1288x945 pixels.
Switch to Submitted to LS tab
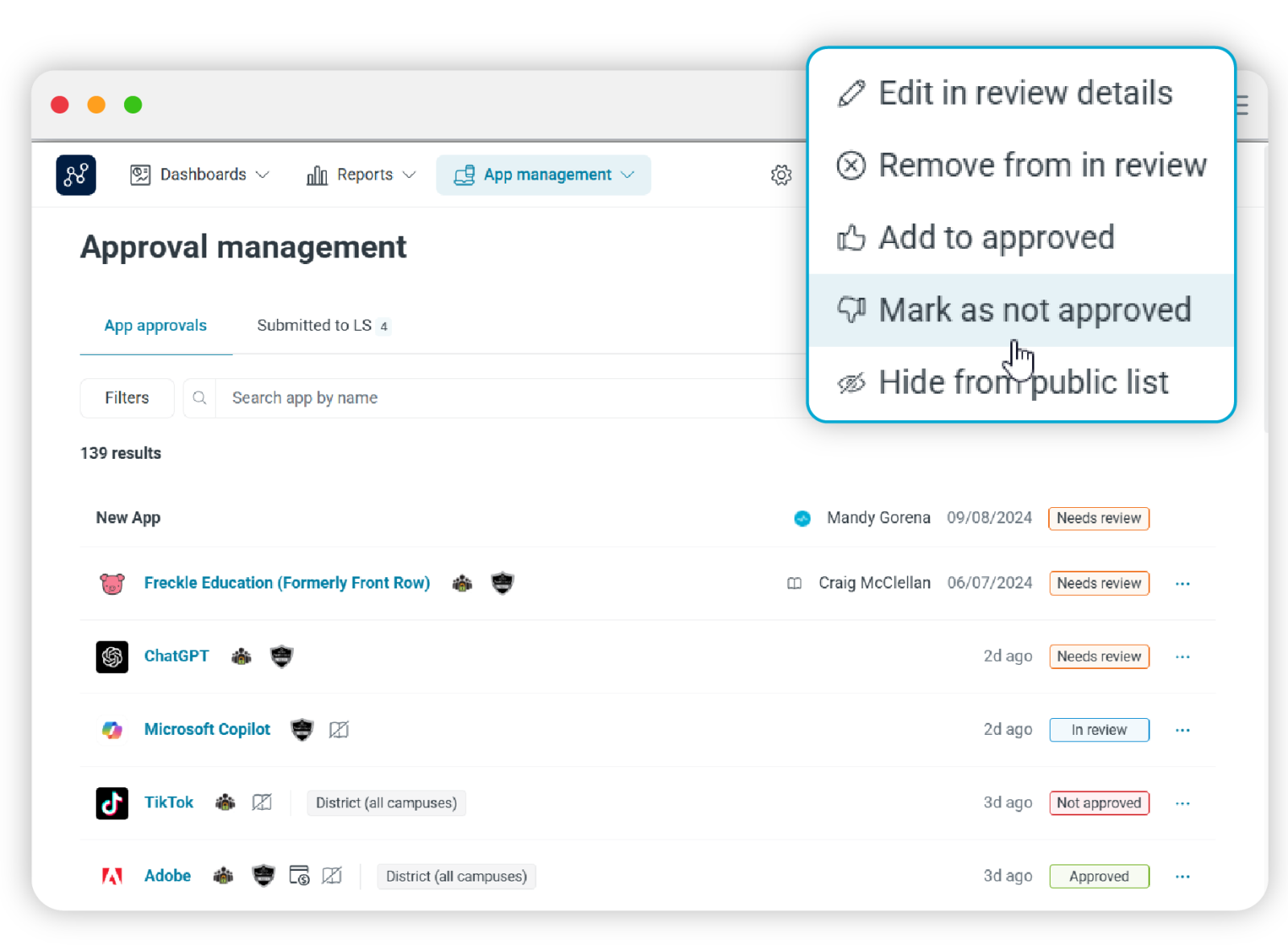point(322,326)
